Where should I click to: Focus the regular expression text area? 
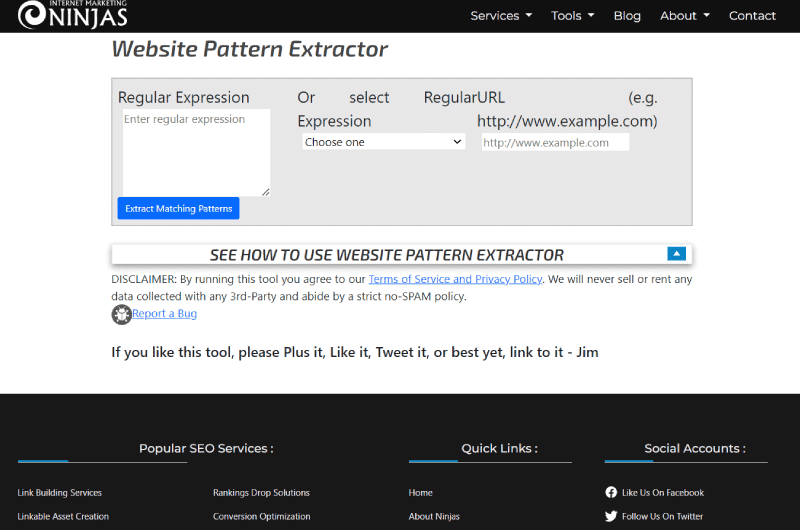pos(196,153)
